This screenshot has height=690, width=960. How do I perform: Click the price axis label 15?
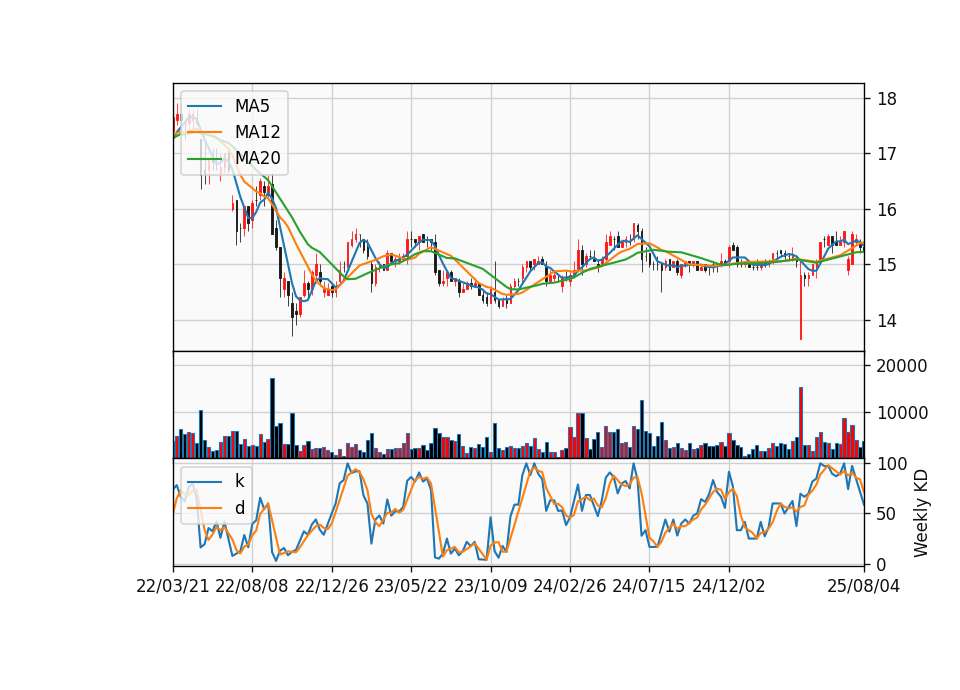click(887, 265)
